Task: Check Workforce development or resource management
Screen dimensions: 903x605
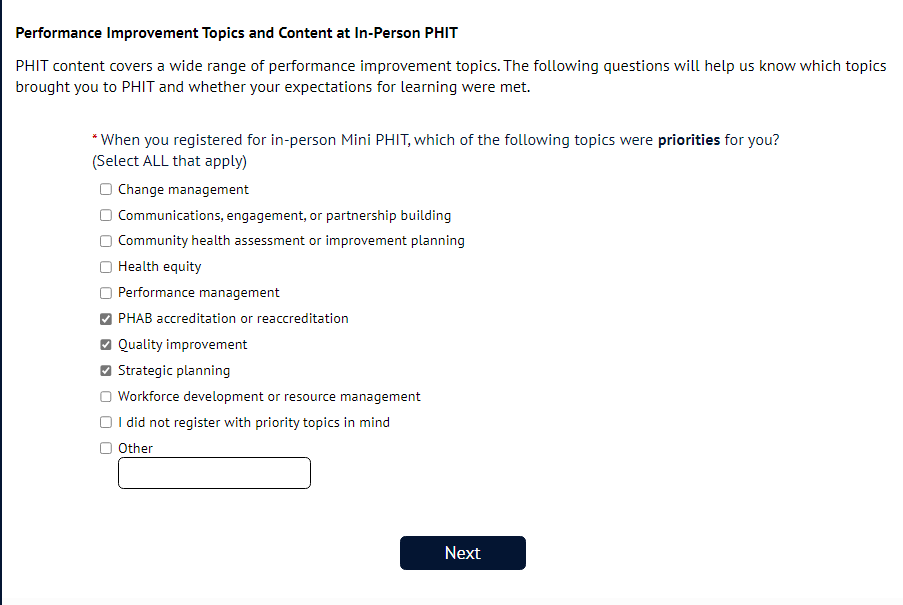Action: [106, 397]
